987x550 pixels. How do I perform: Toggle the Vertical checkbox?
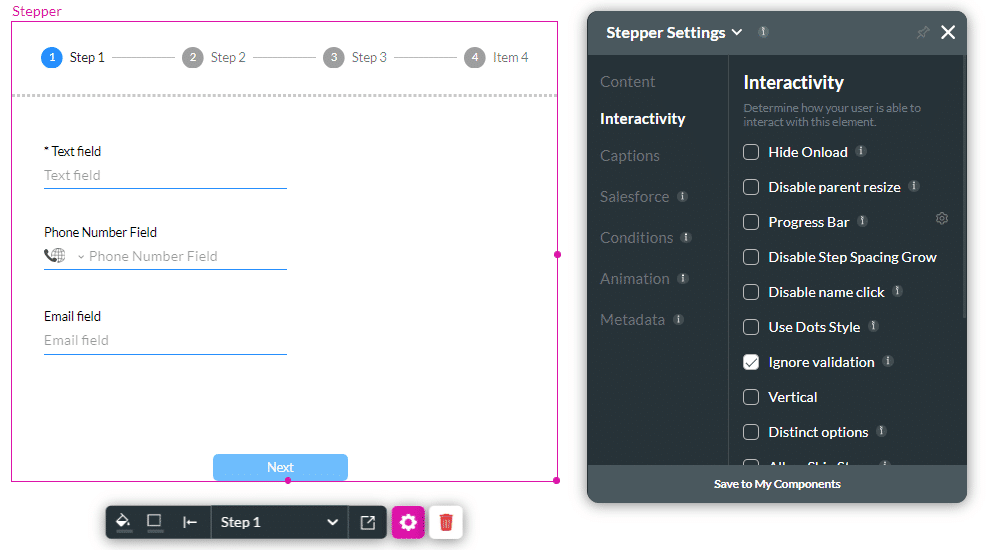[751, 397]
